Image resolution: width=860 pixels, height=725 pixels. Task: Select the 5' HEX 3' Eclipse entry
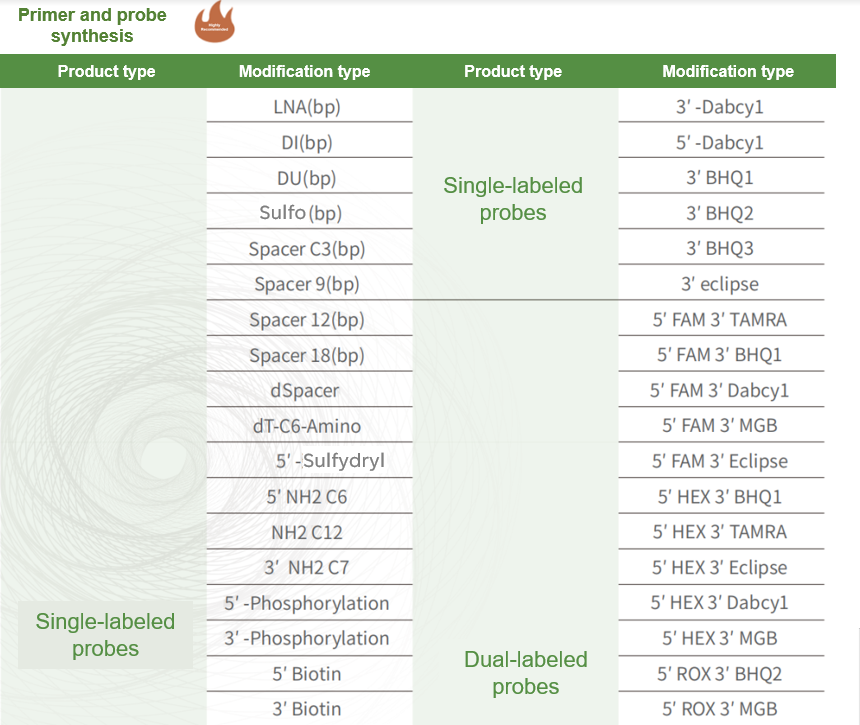(721, 568)
